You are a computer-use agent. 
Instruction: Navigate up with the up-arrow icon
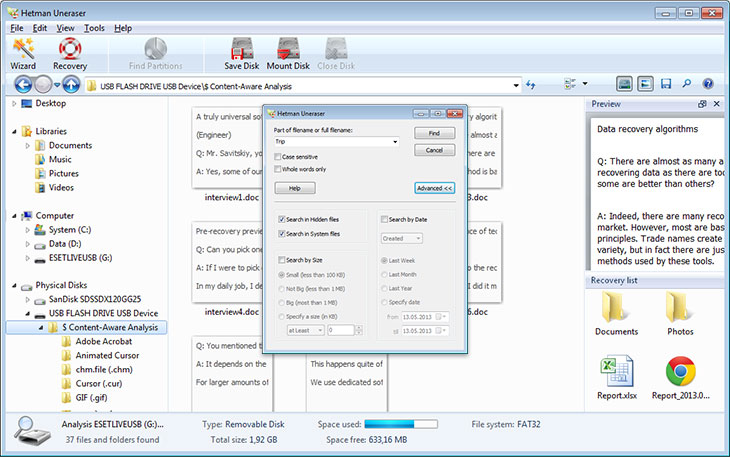point(71,85)
